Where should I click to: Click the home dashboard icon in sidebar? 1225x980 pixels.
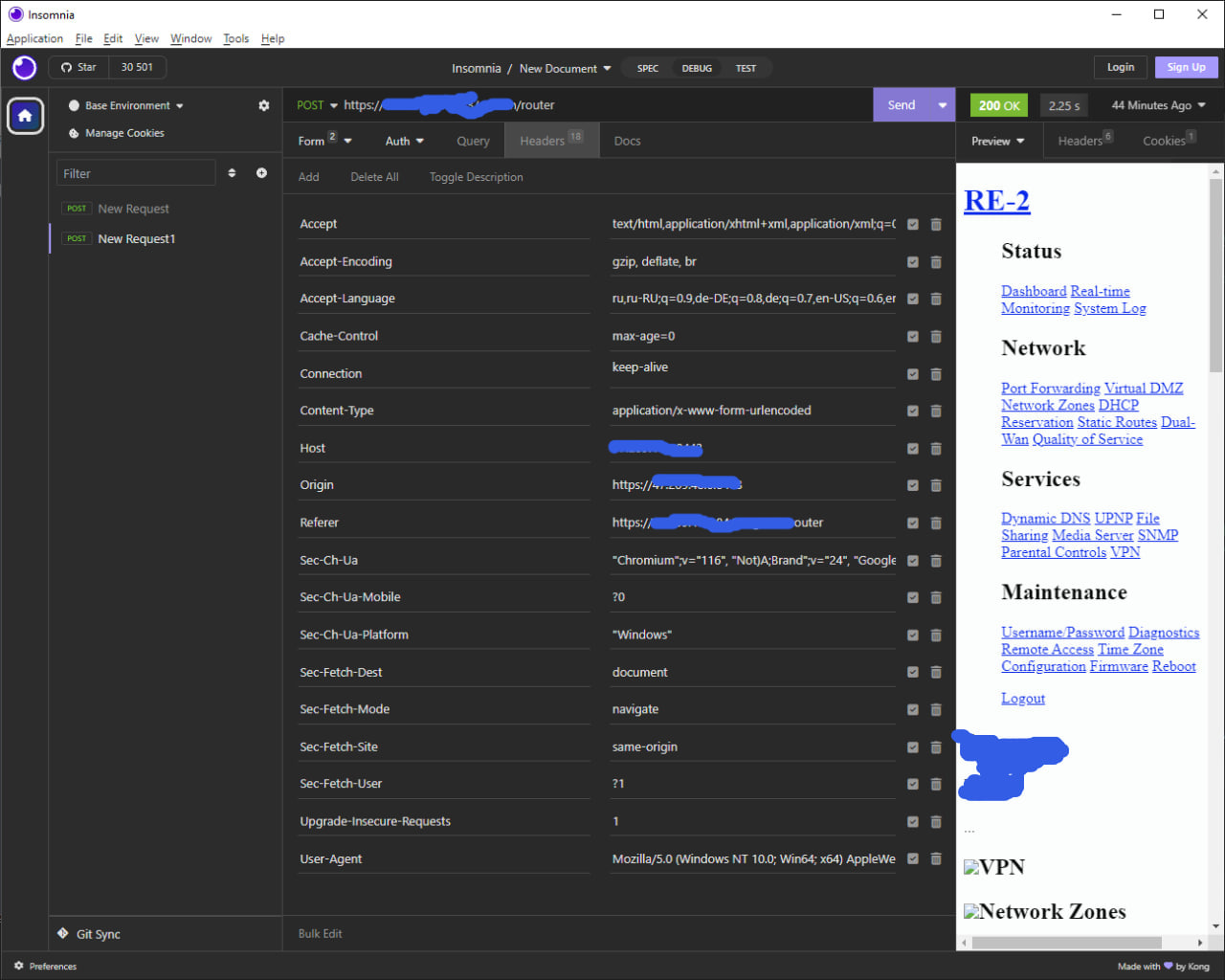click(x=25, y=116)
